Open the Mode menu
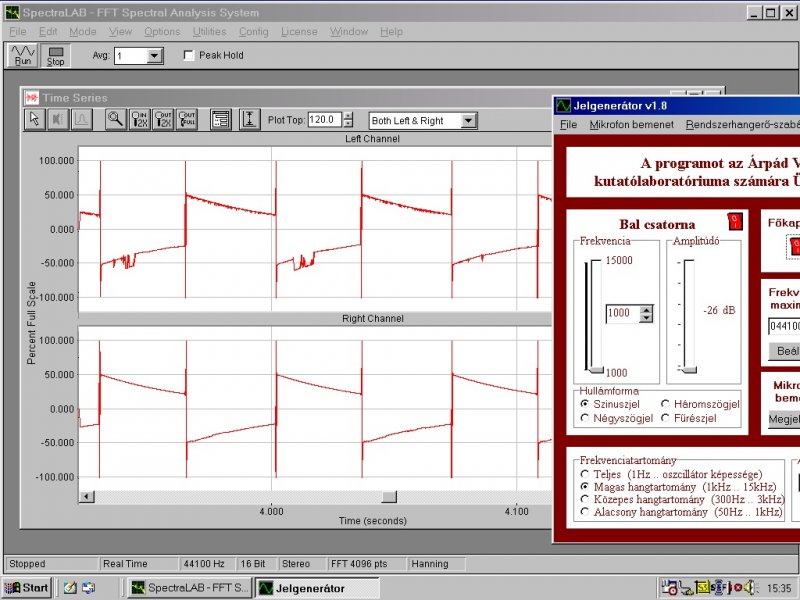This screenshot has width=800, height=600. 83,32
